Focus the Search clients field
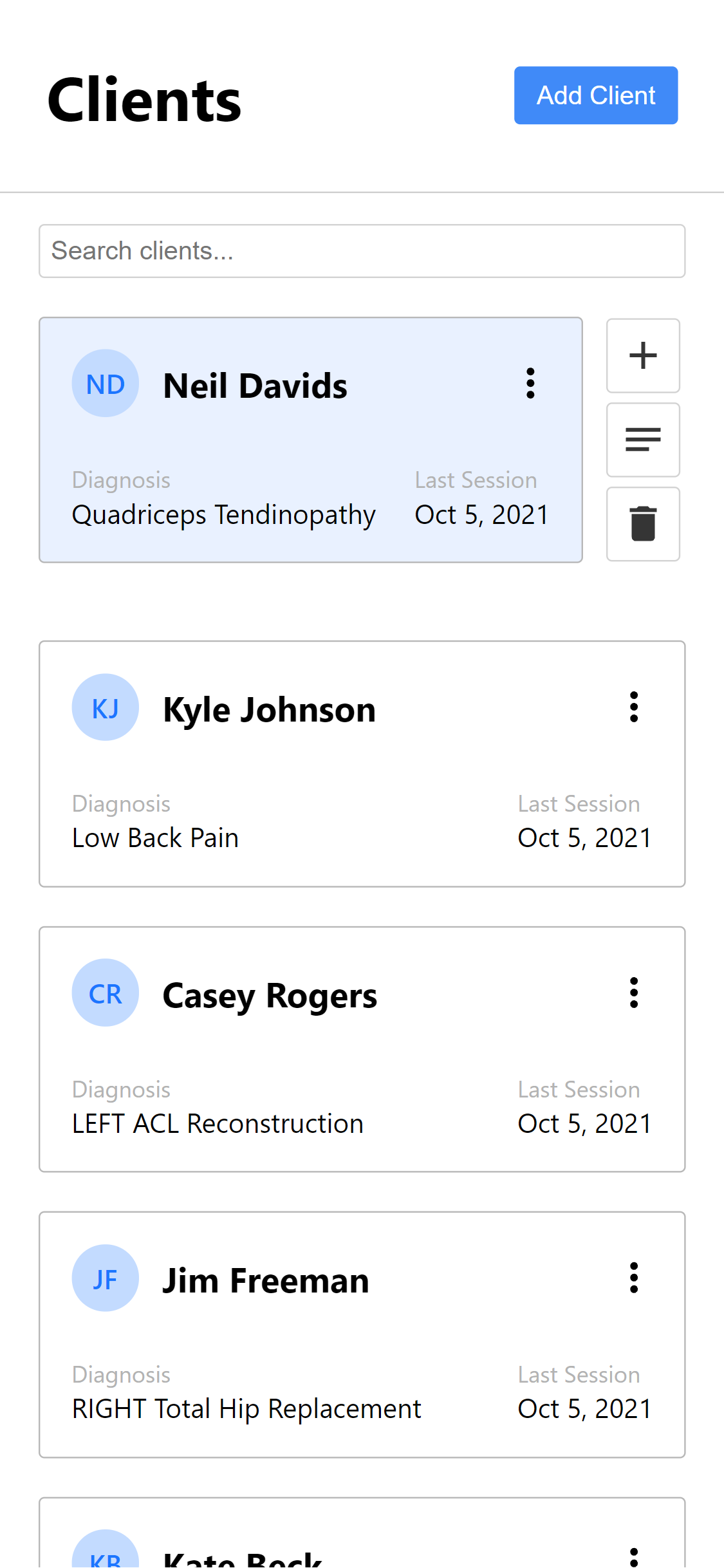 point(362,251)
